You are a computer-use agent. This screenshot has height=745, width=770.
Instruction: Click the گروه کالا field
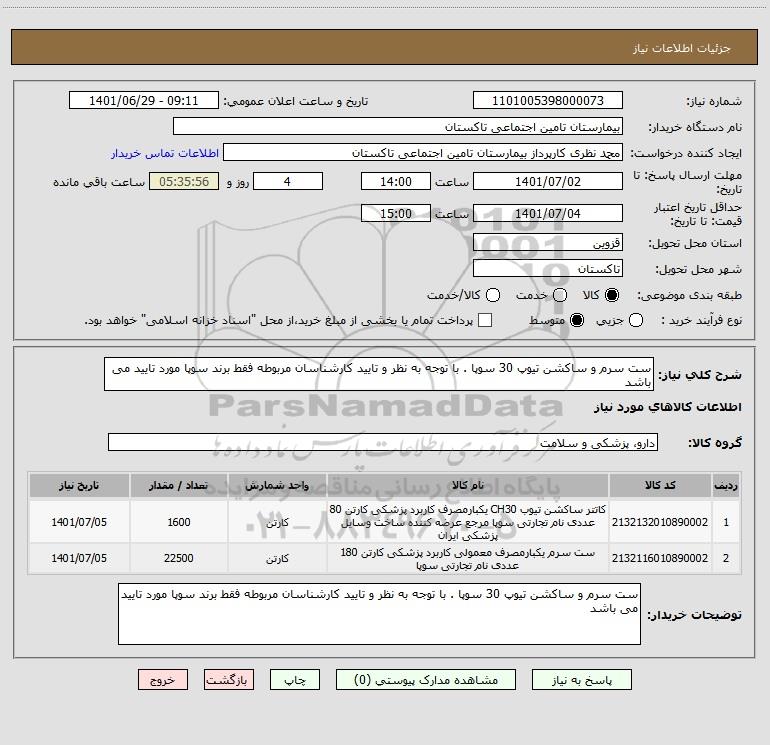point(383,442)
